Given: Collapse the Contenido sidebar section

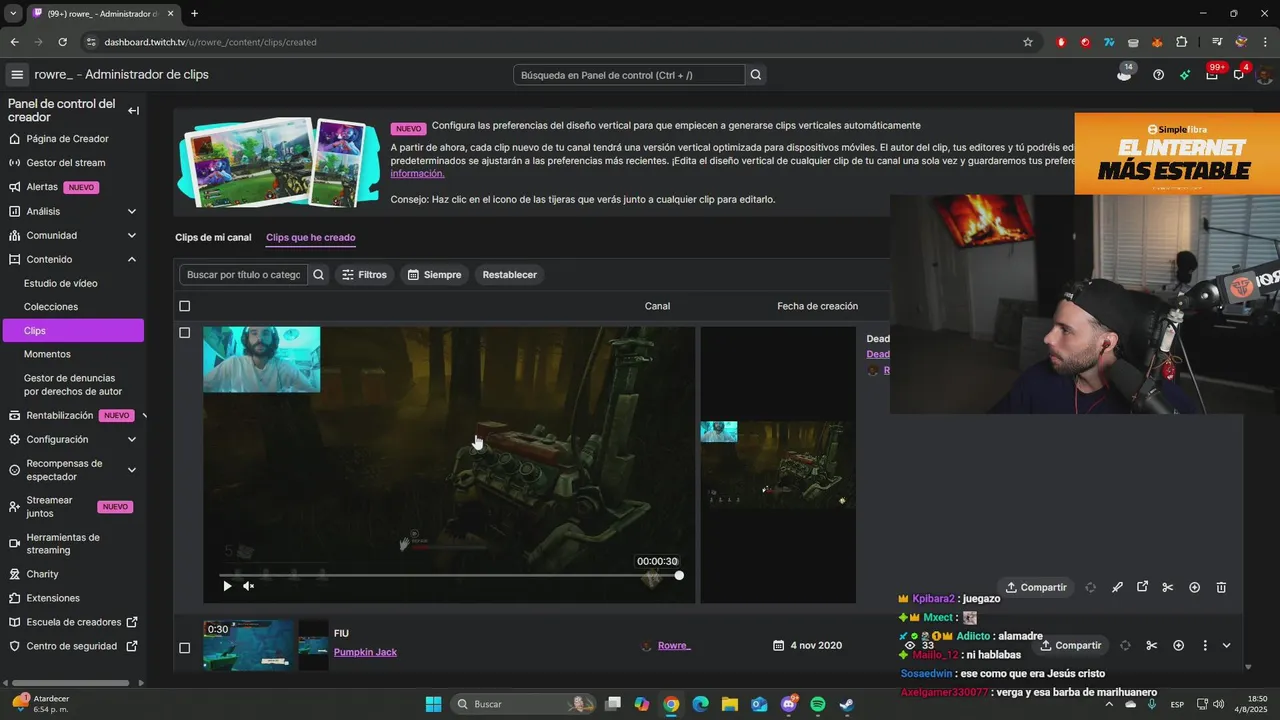Looking at the screenshot, I should [132, 259].
